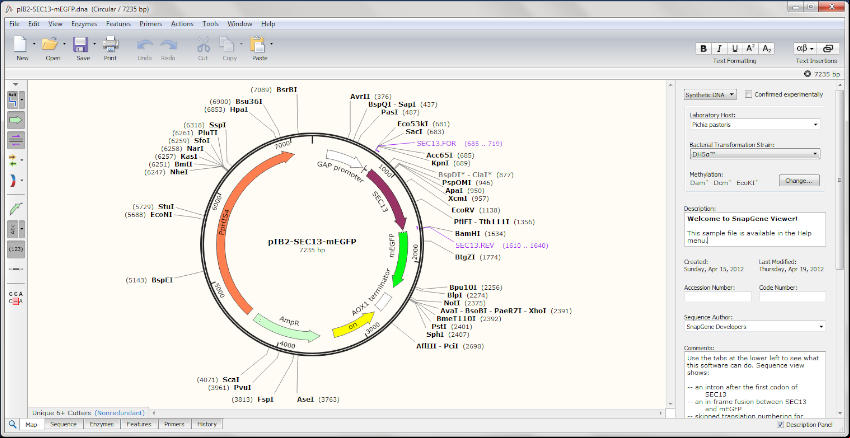850x438 pixels.
Task: Switch to the Features tab at the bottom
Action: (139, 424)
